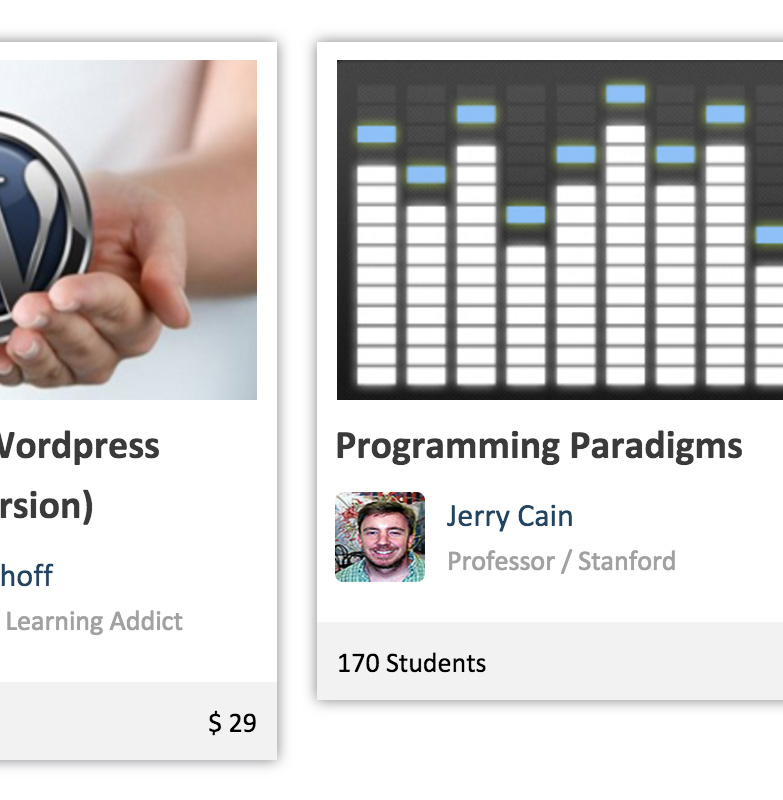Click Jerry Cain's avatar photo
The width and height of the screenshot is (783, 800).
click(380, 537)
